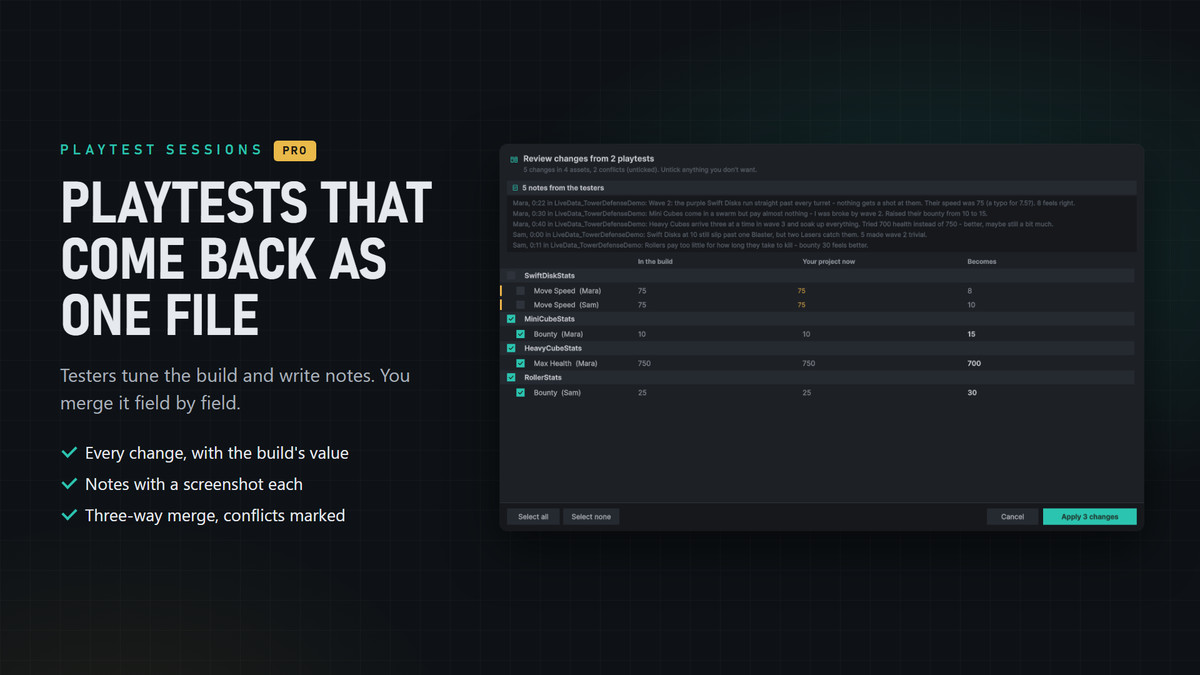Untick the MiniCubeStats group checkbox
The width and height of the screenshot is (1200, 675).
[511, 319]
